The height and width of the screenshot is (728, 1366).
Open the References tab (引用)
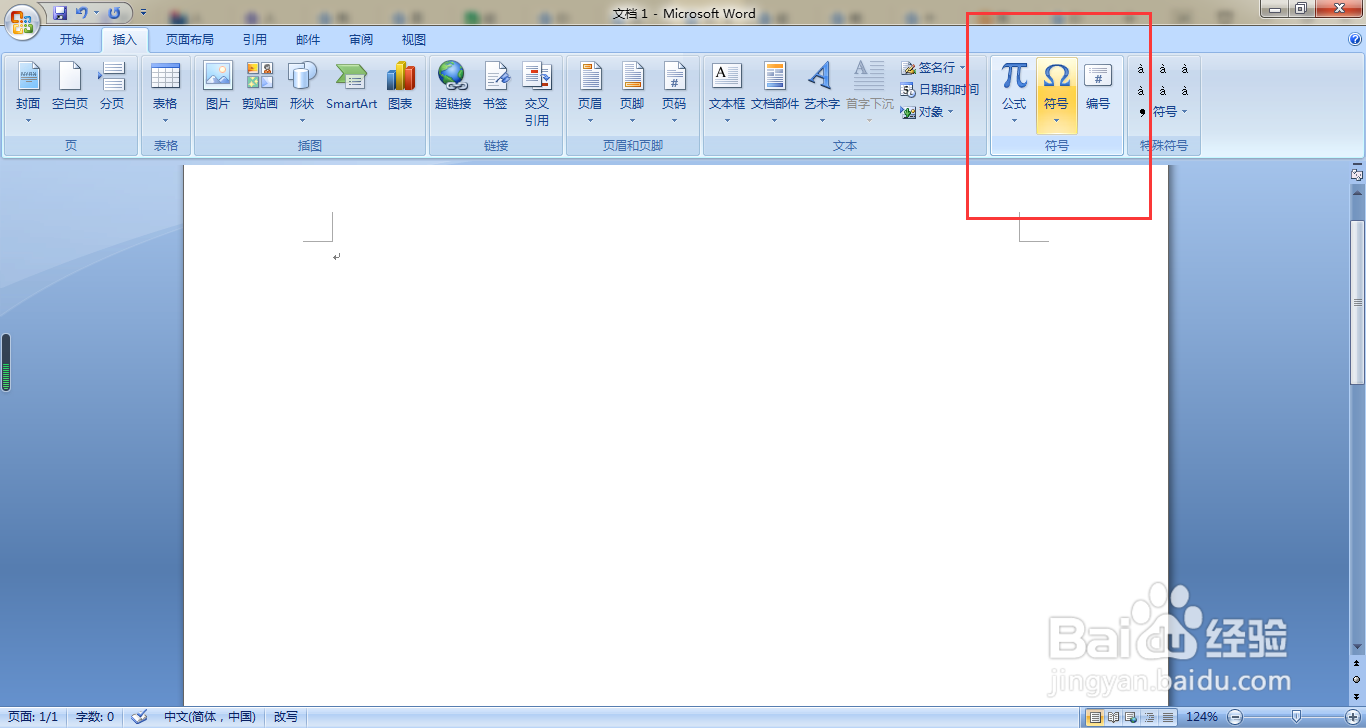coord(255,40)
